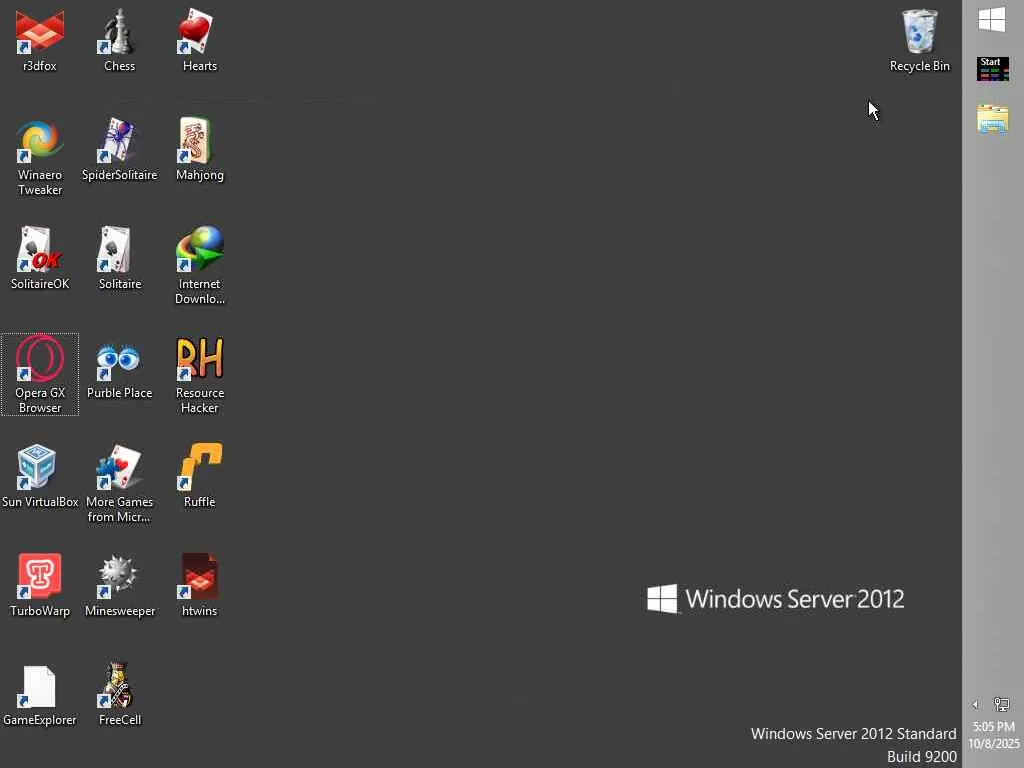
Task: Show hidden tray icons arrow
Action: 976,705
